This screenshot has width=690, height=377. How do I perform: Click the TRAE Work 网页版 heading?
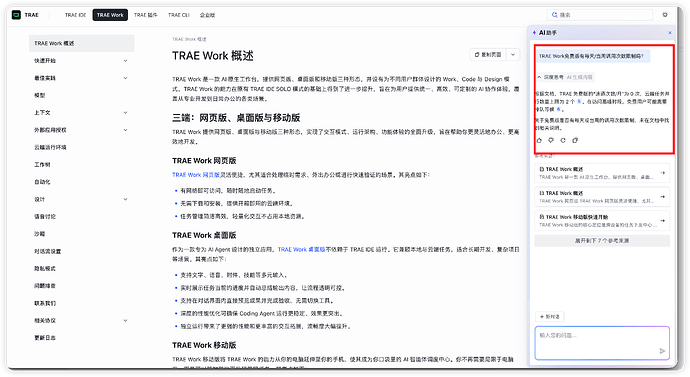(x=204, y=161)
